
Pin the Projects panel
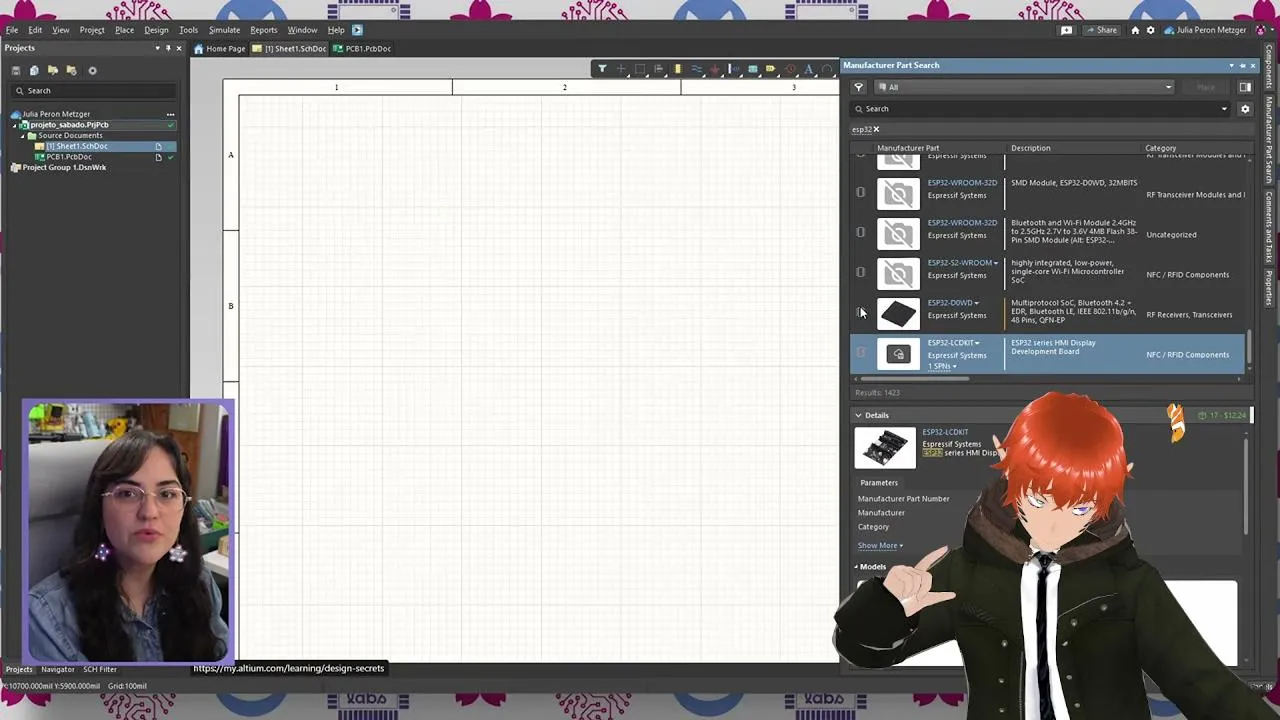168,48
